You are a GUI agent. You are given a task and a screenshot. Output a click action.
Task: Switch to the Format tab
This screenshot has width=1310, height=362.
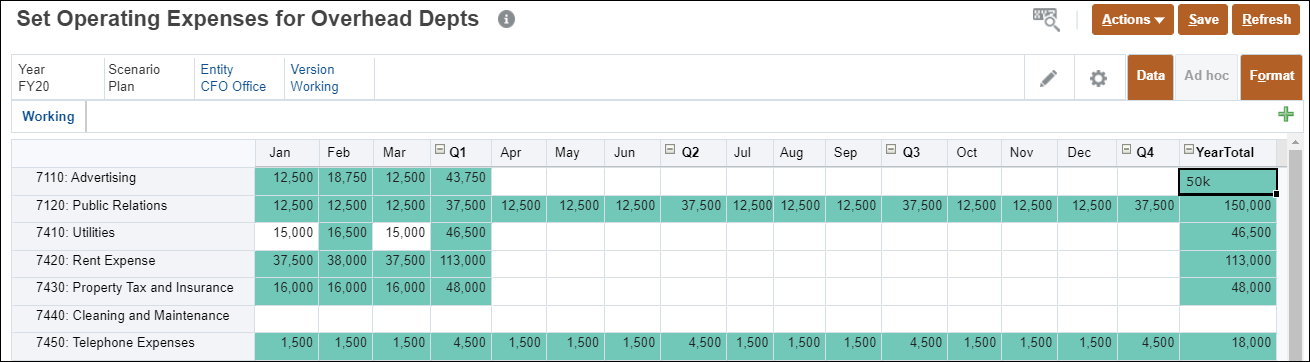click(1271, 77)
